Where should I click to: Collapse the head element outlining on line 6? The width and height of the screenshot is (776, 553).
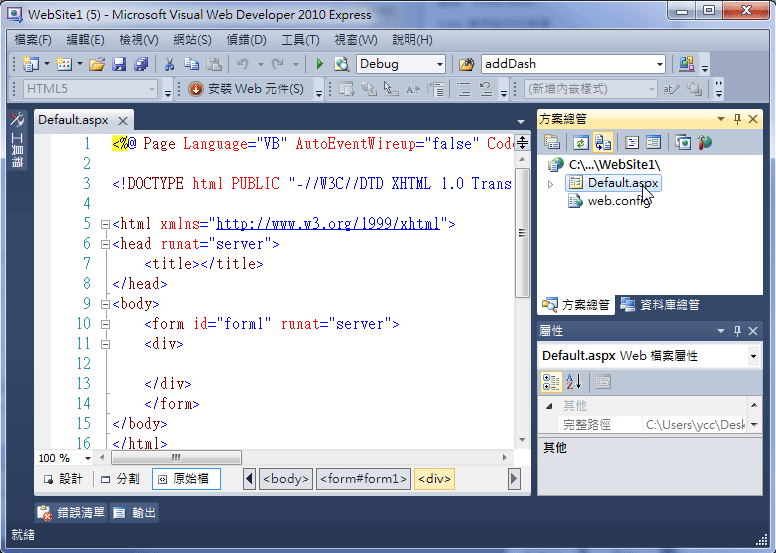[x=105, y=244]
